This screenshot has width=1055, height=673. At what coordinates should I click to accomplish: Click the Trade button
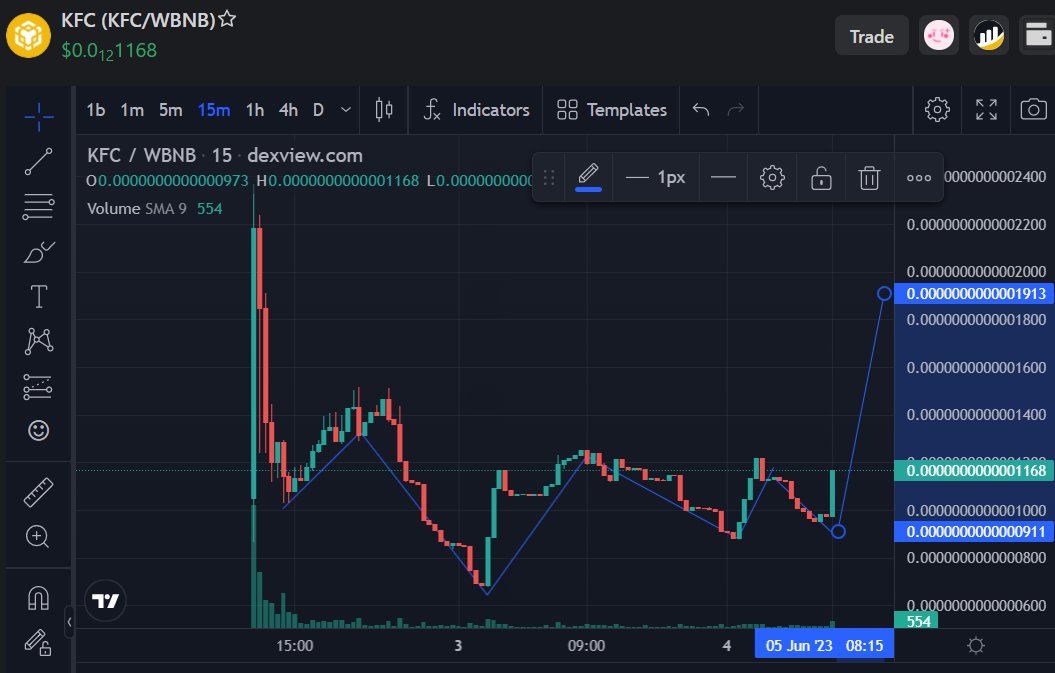(x=871, y=36)
